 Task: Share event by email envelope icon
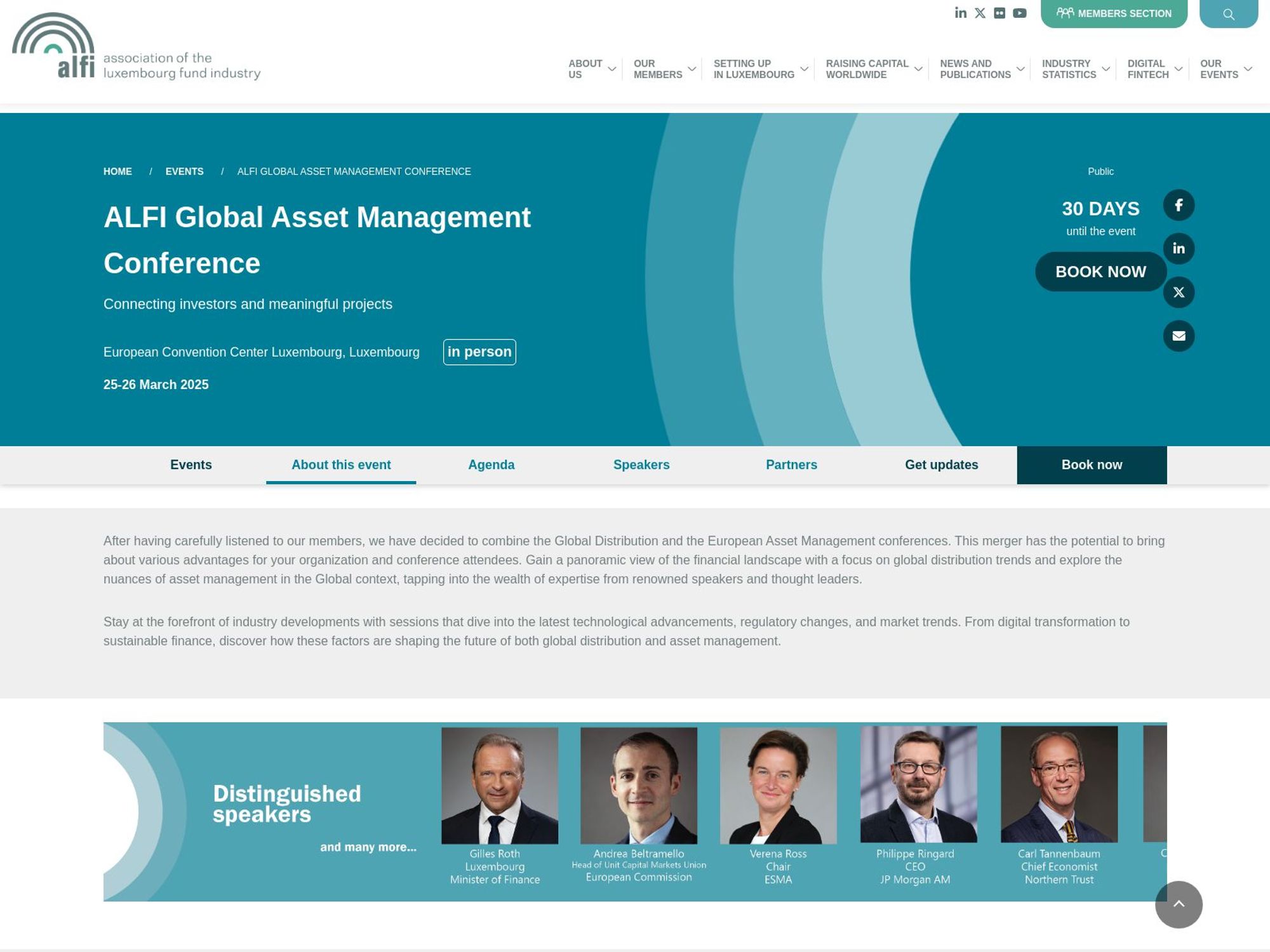1179,336
